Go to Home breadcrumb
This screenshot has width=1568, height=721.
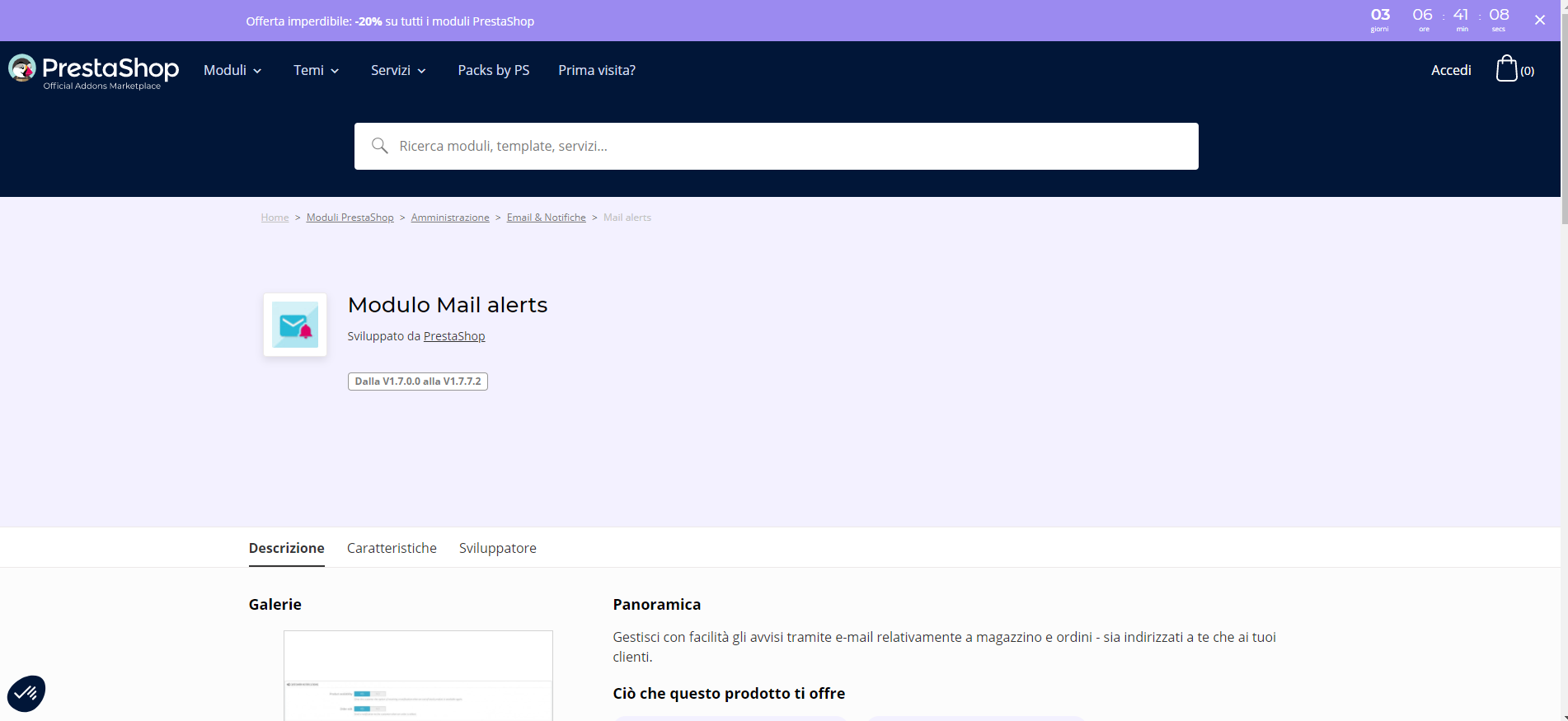[x=275, y=218]
